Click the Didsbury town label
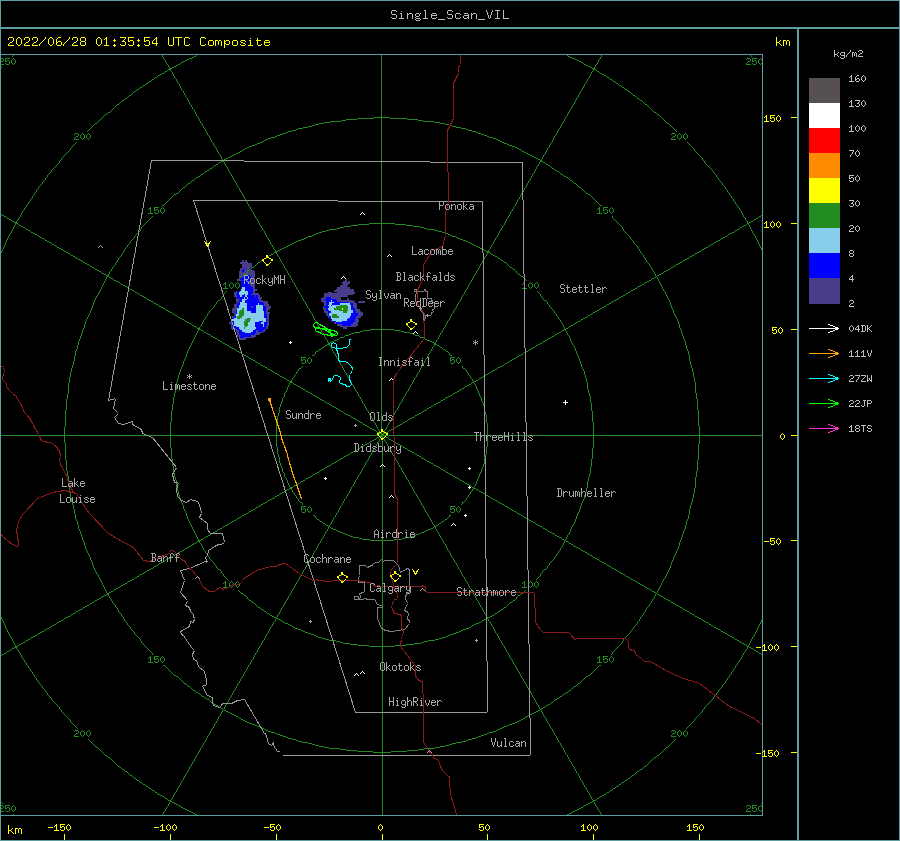 click(377, 448)
